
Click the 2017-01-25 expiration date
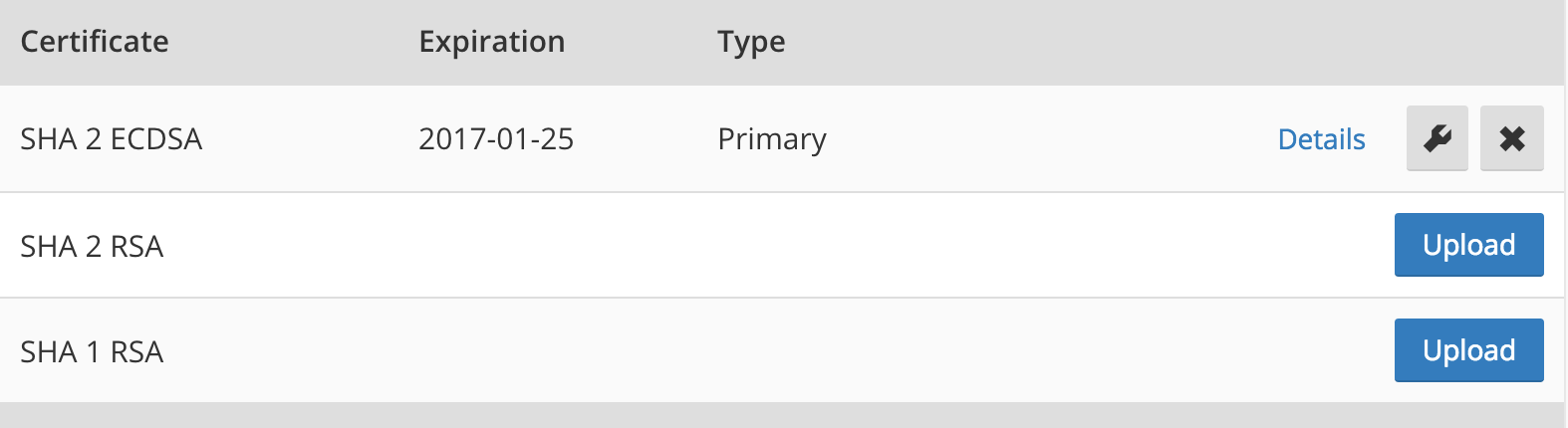[x=496, y=139]
